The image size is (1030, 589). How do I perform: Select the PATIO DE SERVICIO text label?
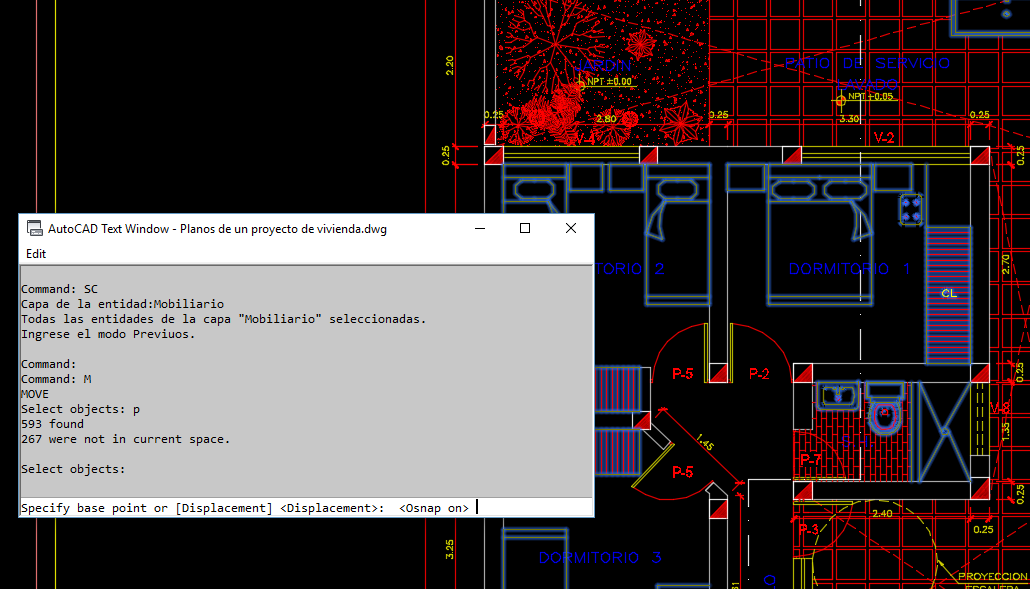[867, 63]
